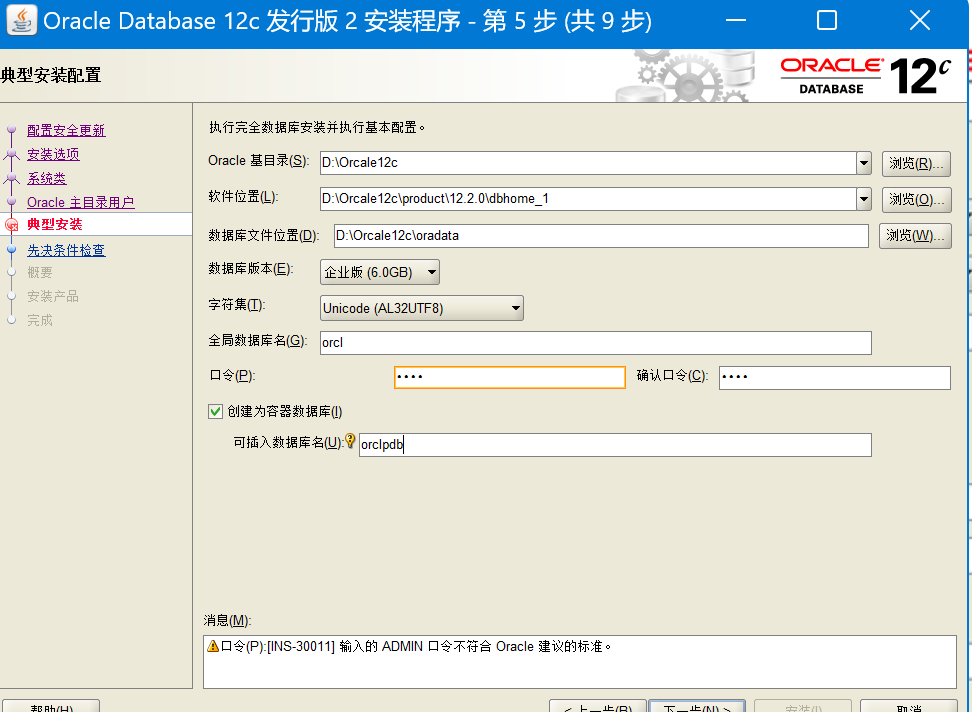This screenshot has height=712, width=972.
Task: Focus 确认口令 password field
Action: (834, 377)
